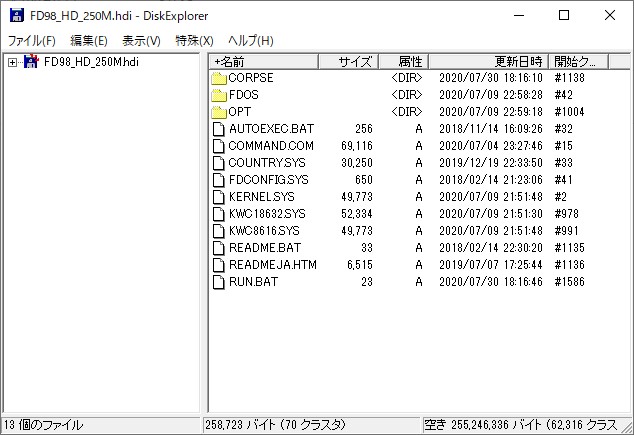The height and width of the screenshot is (435, 634).
Task: Click the CORPSE folder icon
Action: click(x=219, y=78)
